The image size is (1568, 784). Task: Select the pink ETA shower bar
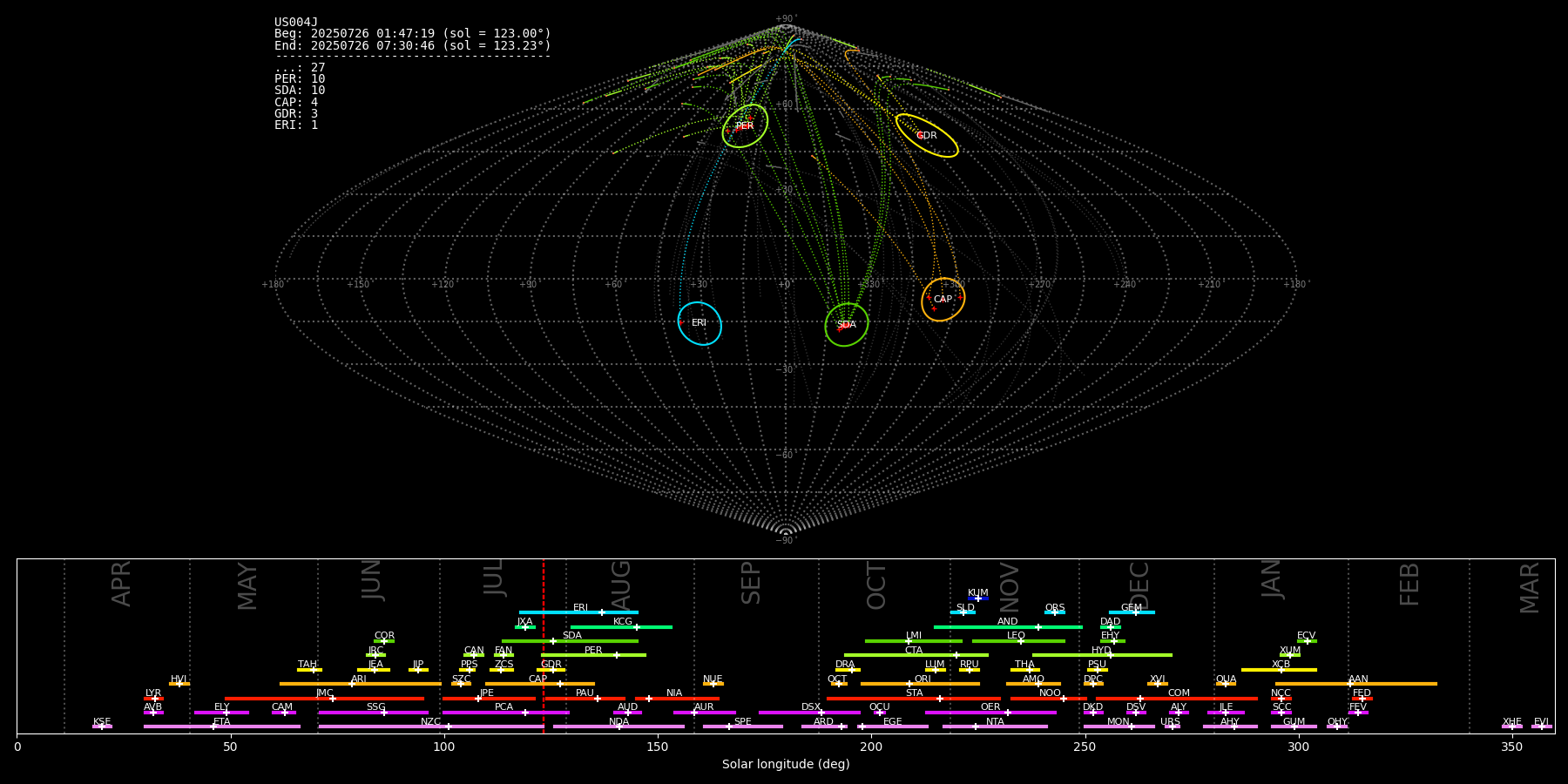222,727
